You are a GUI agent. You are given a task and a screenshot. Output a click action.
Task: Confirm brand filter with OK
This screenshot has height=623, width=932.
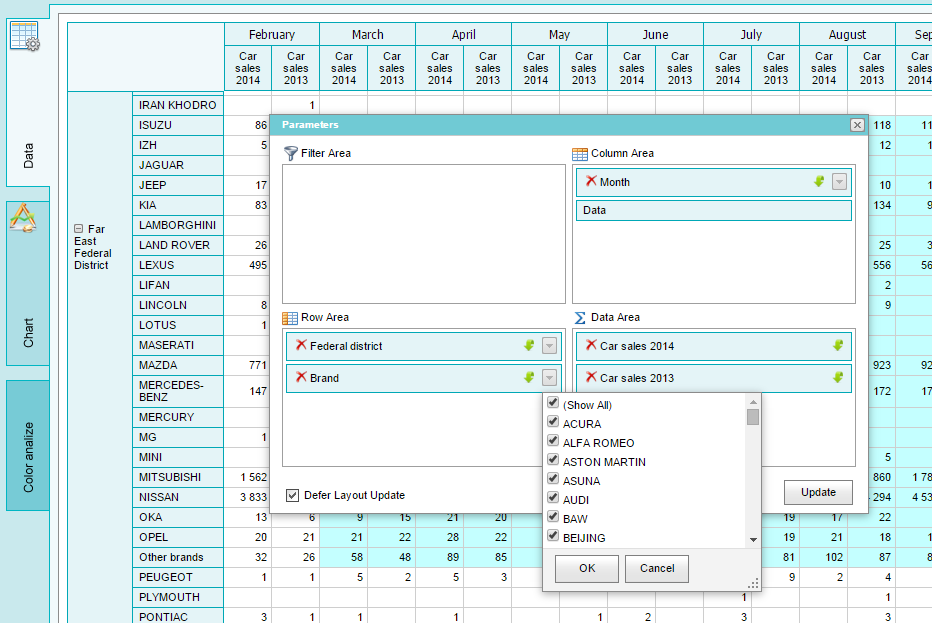click(587, 568)
